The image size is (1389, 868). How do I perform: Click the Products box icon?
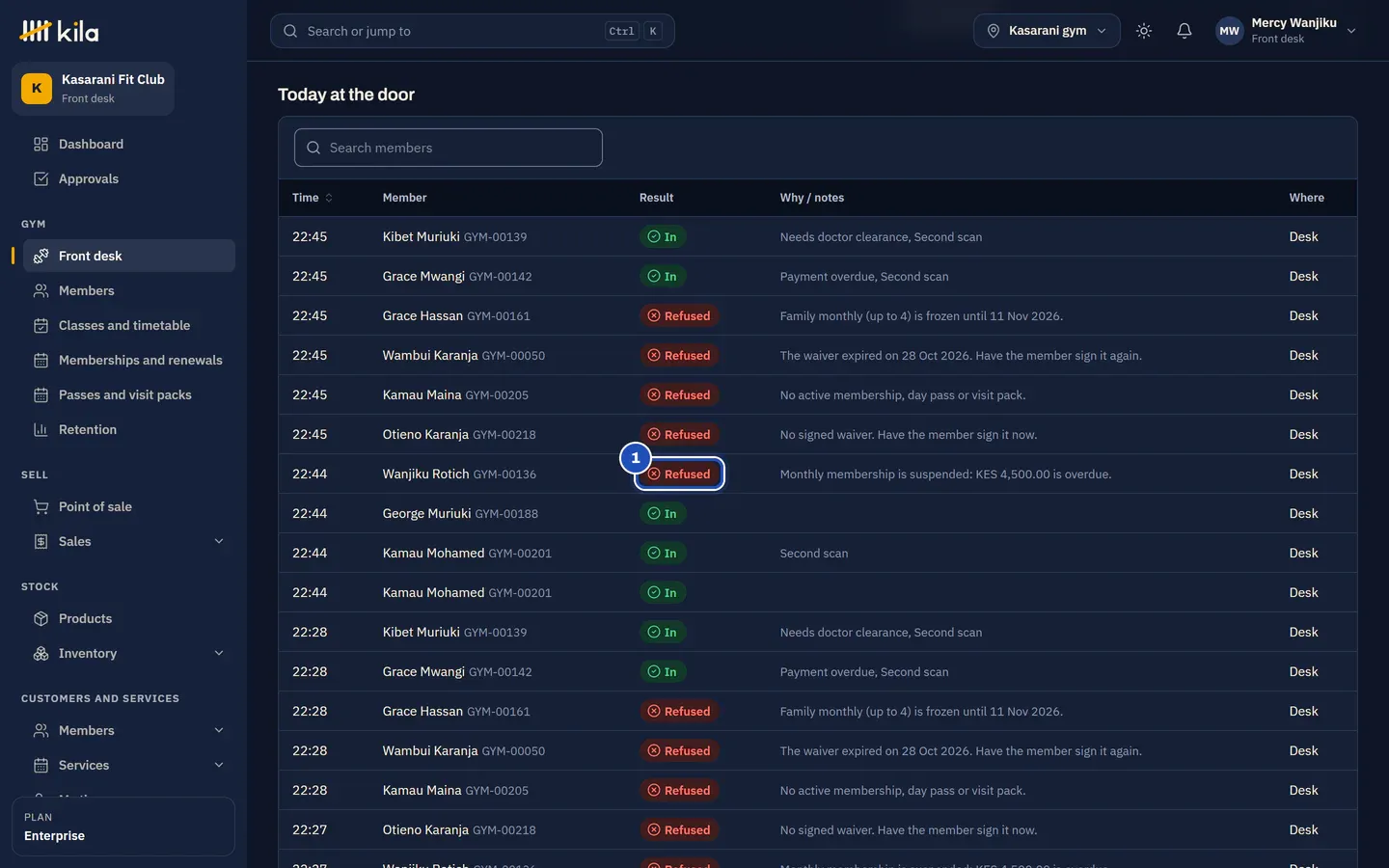pyautogui.click(x=41, y=619)
